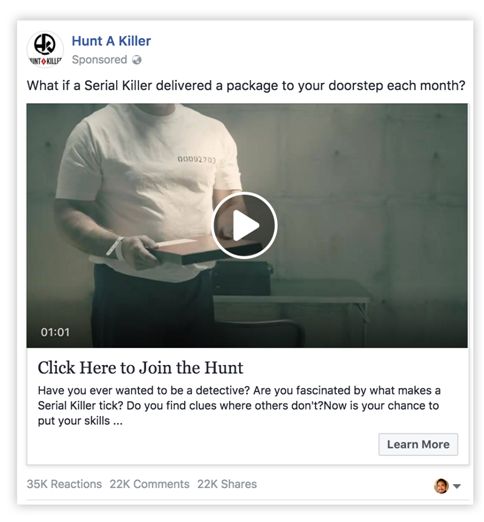Expand the dropdown arrow beside the profile avatar
The width and height of the screenshot is (484, 522).
tap(457, 486)
